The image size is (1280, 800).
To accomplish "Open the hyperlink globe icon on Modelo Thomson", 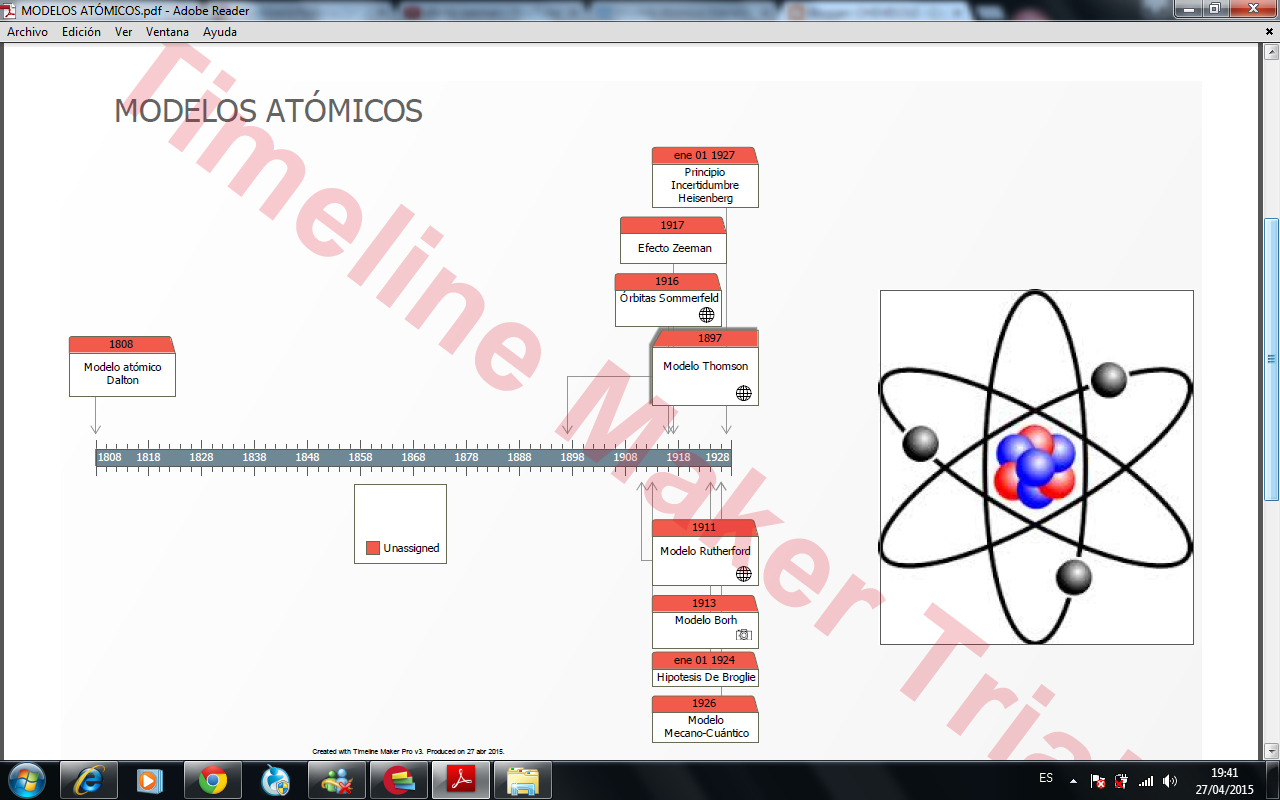I will coord(744,393).
